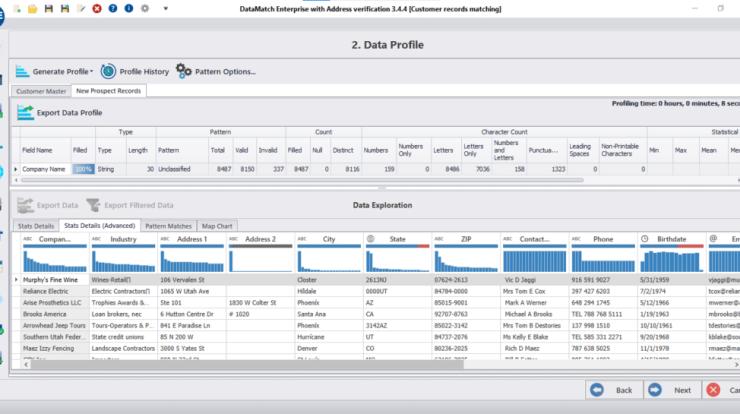Click the edit document pencil icon
This screenshot has width=740, height=414.
[81, 8]
